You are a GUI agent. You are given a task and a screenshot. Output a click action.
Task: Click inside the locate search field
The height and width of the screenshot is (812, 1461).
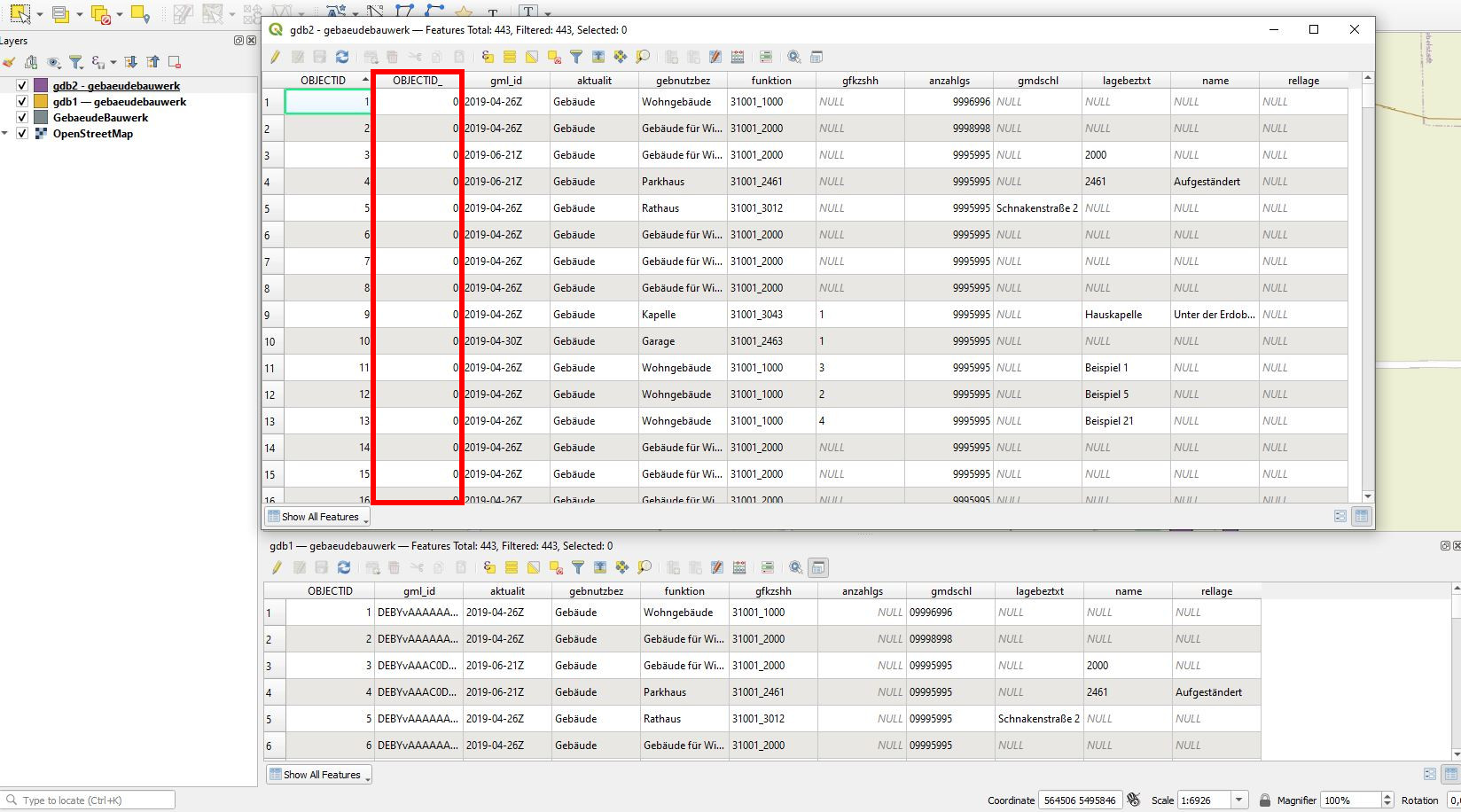(x=89, y=799)
